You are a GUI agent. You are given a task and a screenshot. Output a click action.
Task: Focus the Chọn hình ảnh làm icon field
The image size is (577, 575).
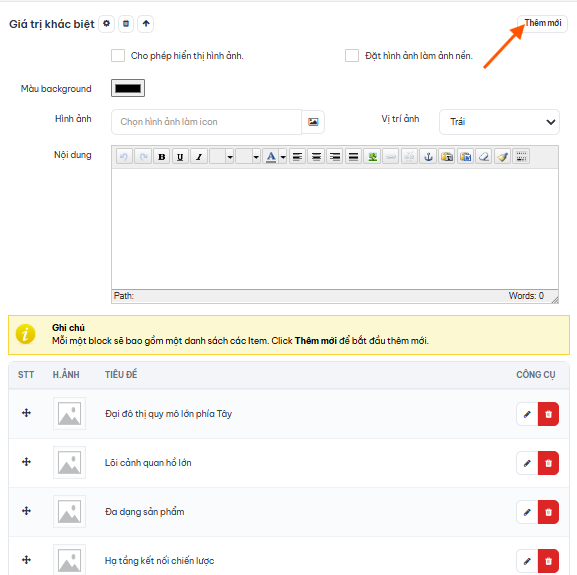coord(206,122)
